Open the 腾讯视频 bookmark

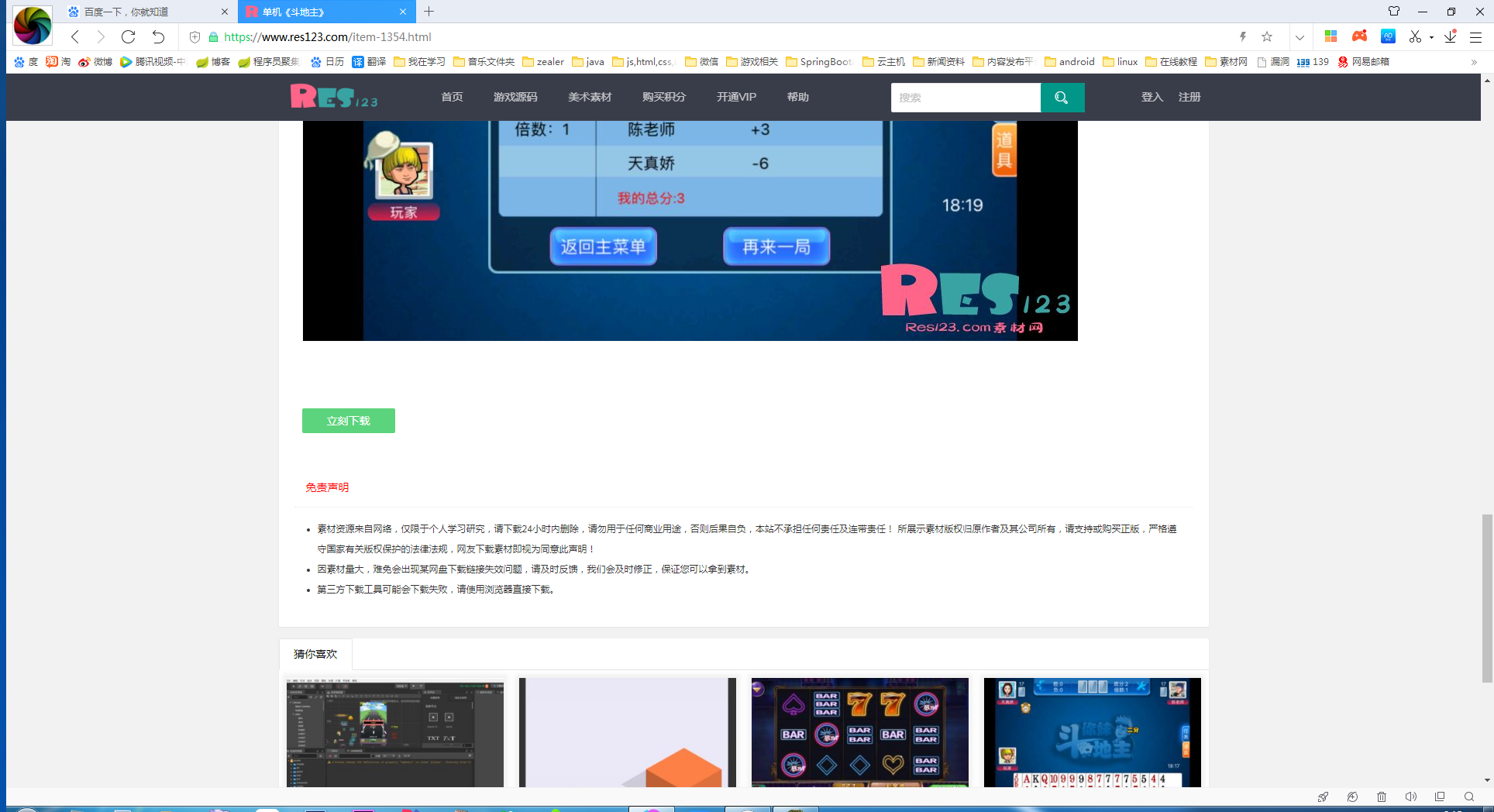[153, 62]
